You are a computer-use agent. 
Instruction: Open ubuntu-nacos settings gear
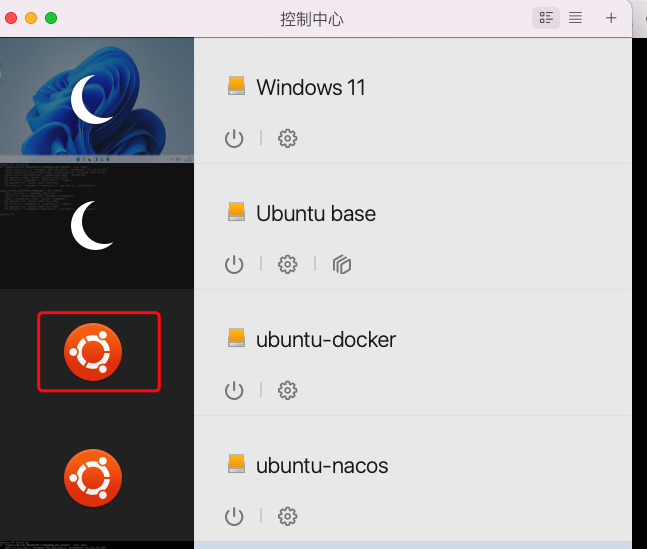tap(287, 516)
